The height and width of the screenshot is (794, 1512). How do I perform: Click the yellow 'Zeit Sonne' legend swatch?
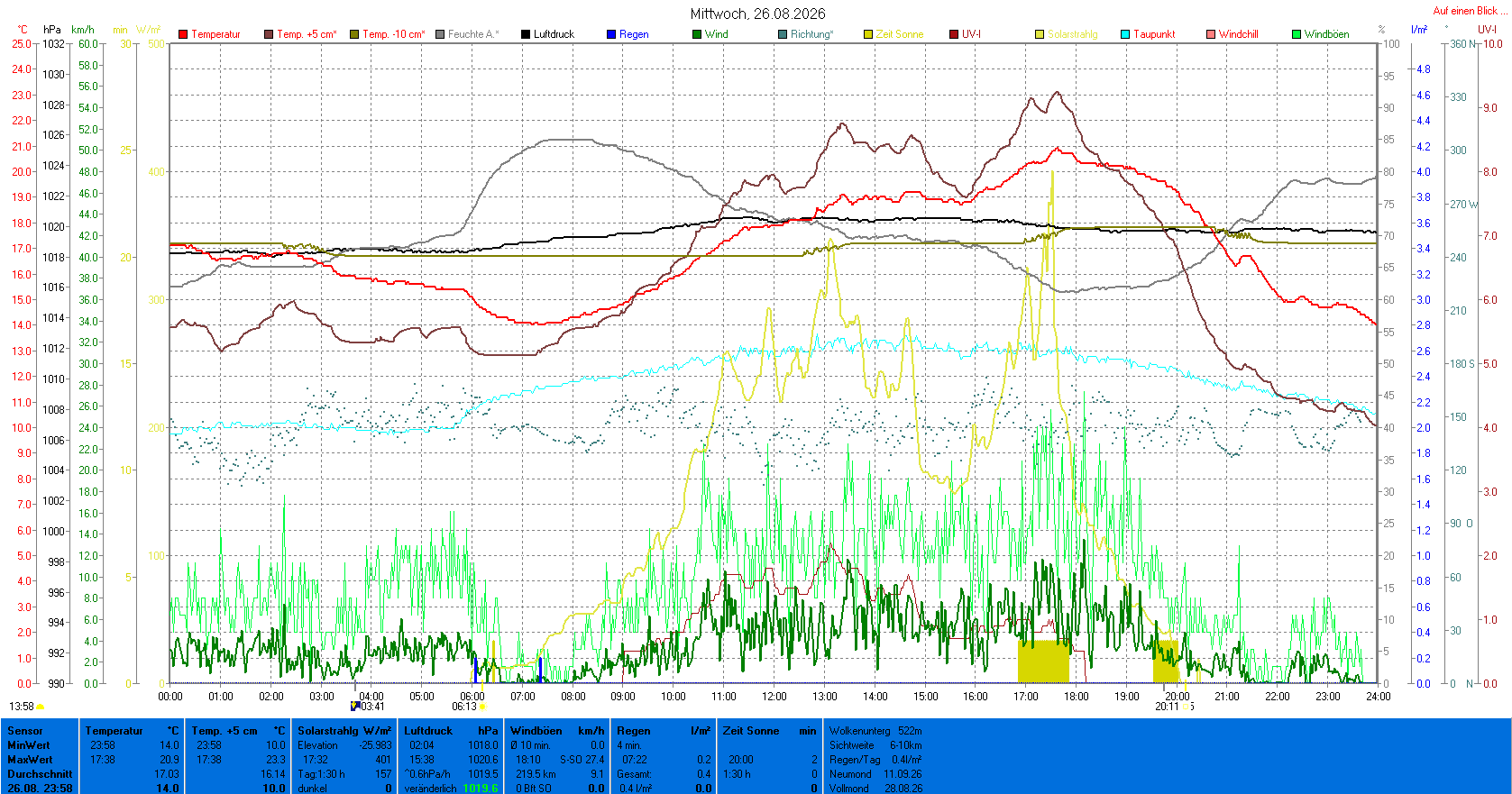(x=868, y=34)
